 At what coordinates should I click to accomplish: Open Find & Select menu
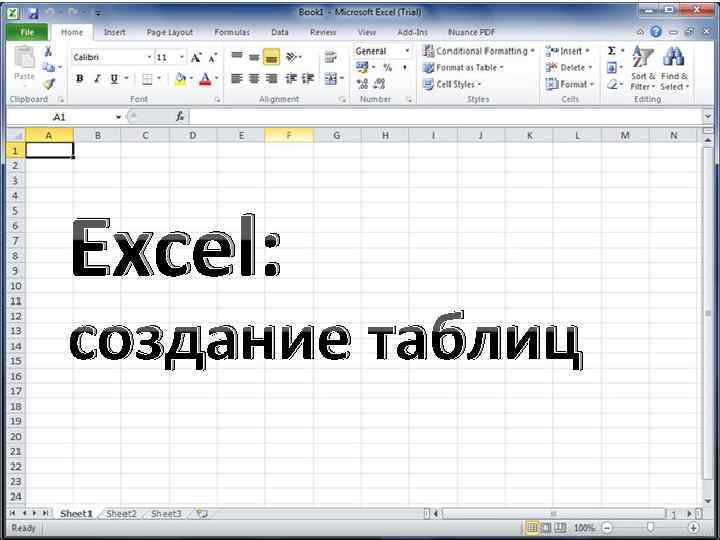(674, 68)
